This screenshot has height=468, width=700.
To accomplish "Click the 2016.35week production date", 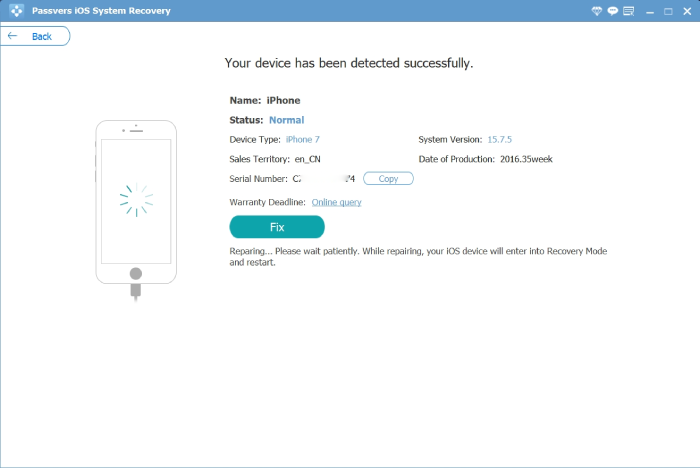I will point(526,159).
